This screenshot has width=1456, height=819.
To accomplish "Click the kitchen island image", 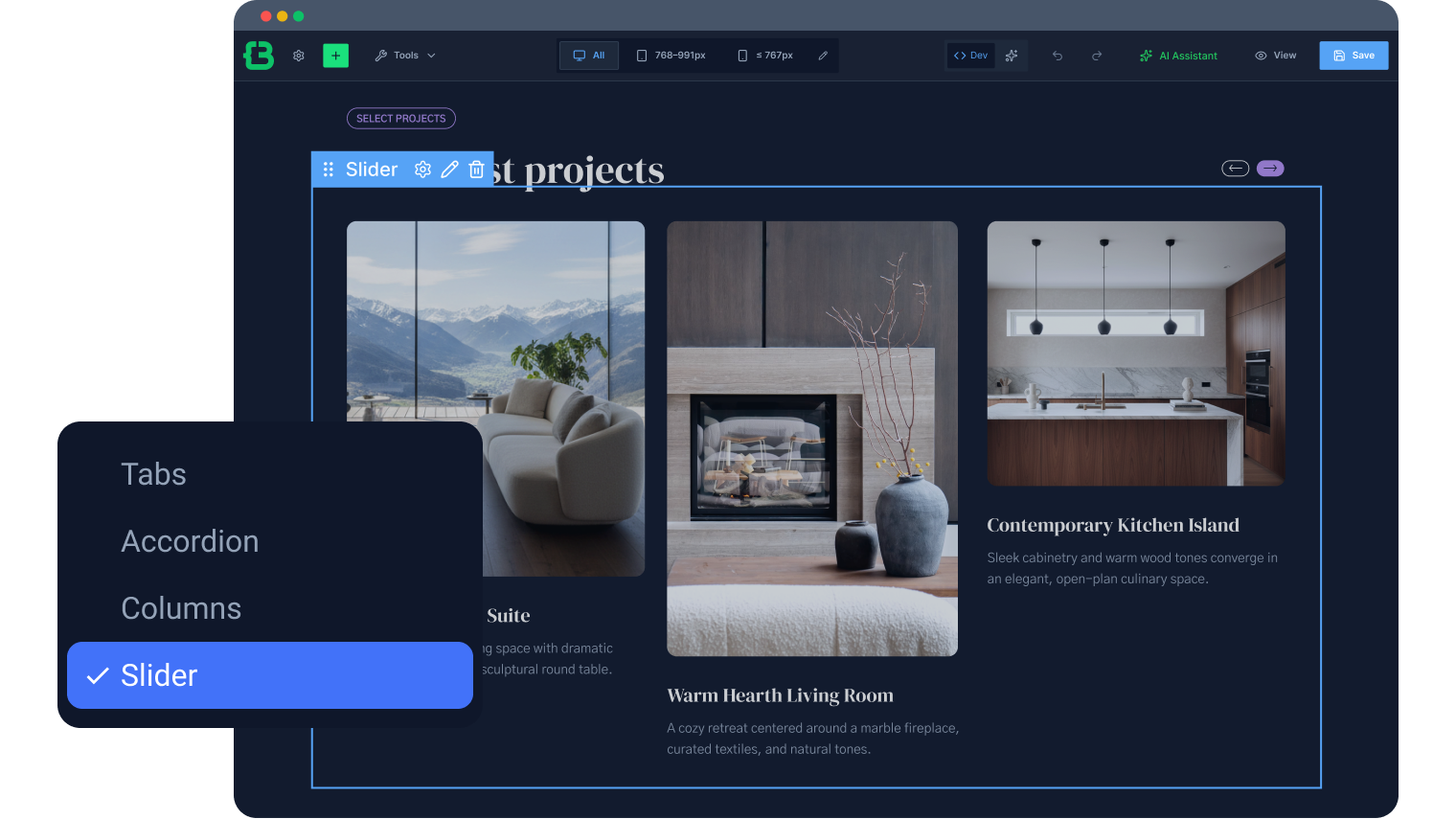I will 1136,353.
